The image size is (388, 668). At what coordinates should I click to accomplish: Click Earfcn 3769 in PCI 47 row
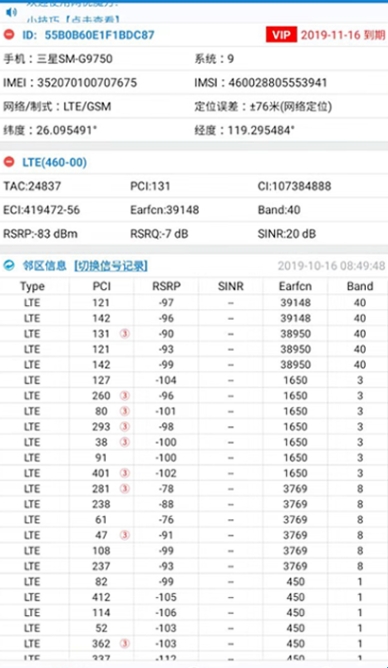(295, 535)
